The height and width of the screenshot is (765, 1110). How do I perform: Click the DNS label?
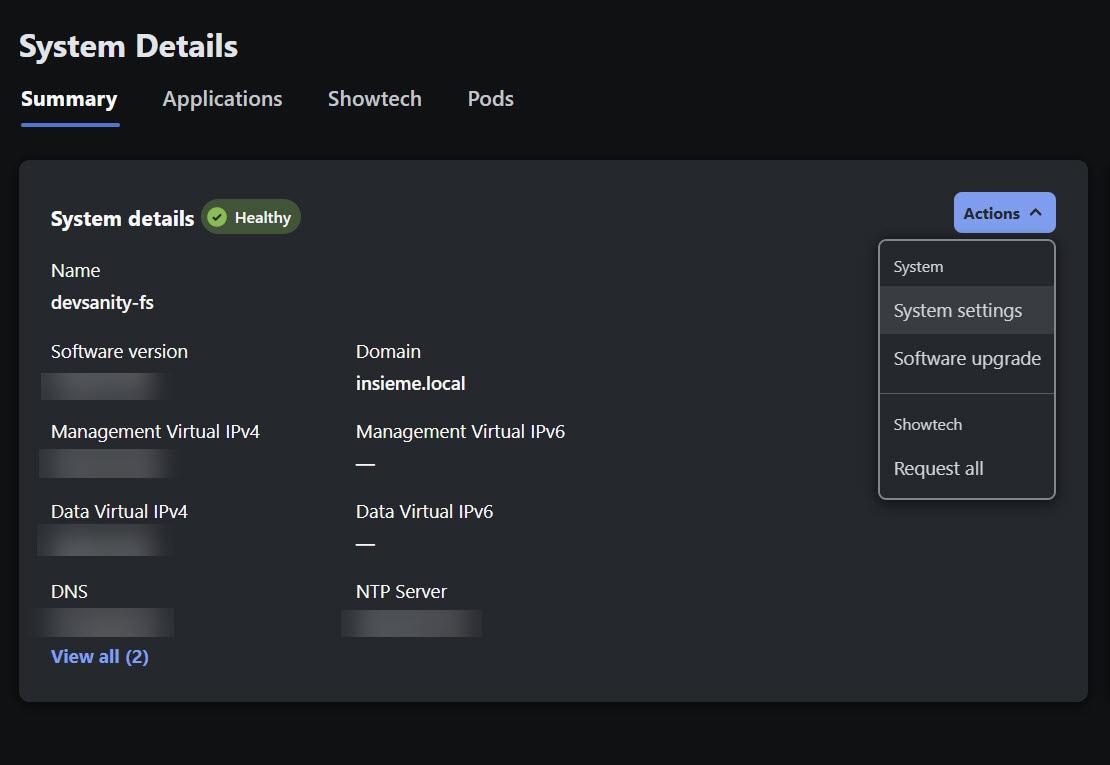[x=69, y=592]
